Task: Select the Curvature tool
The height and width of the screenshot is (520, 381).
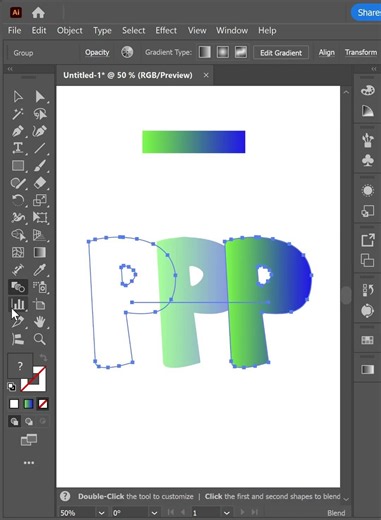Action: click(40, 131)
